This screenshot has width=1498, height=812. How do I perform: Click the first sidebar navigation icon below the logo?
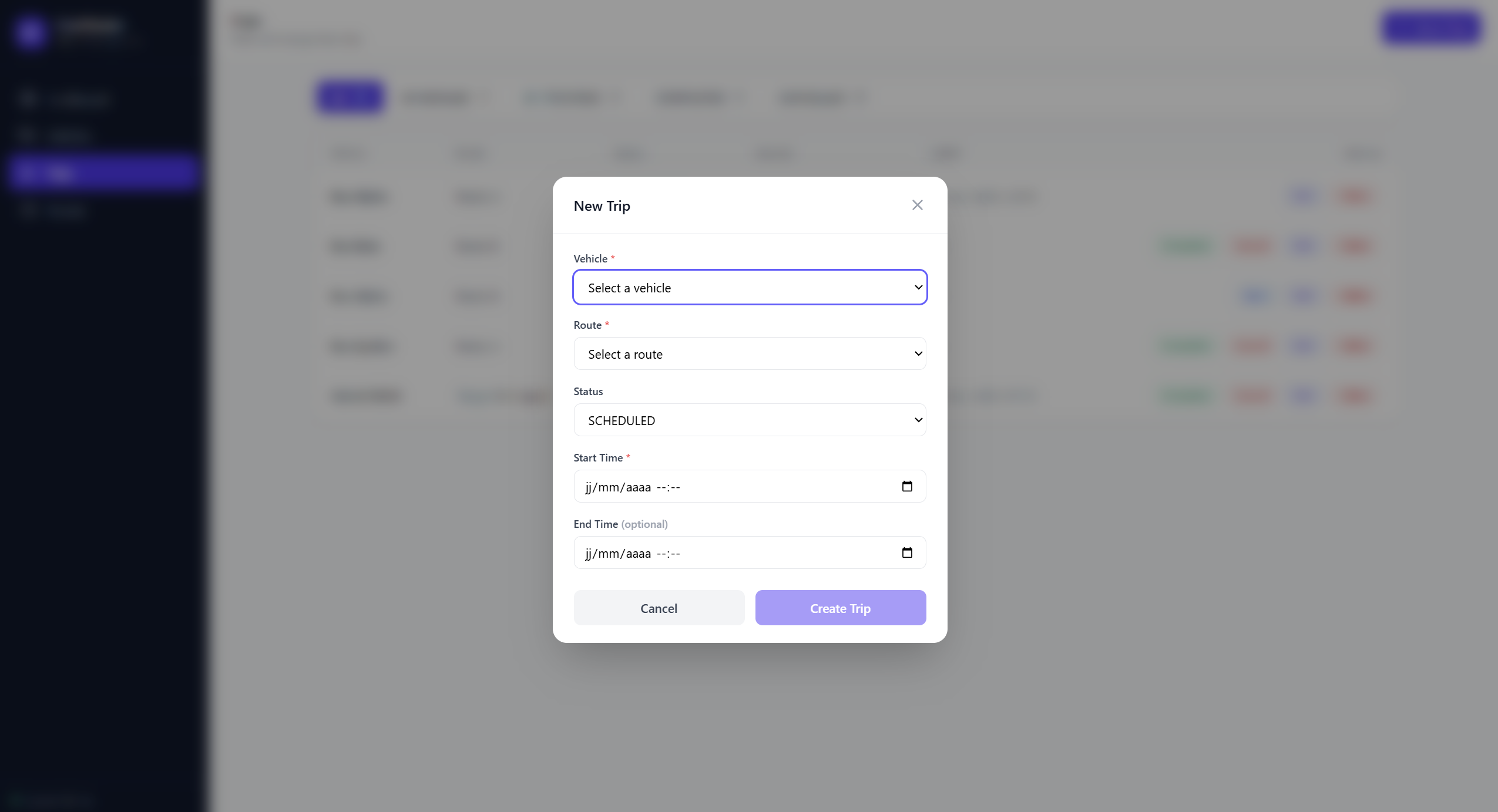(x=28, y=99)
